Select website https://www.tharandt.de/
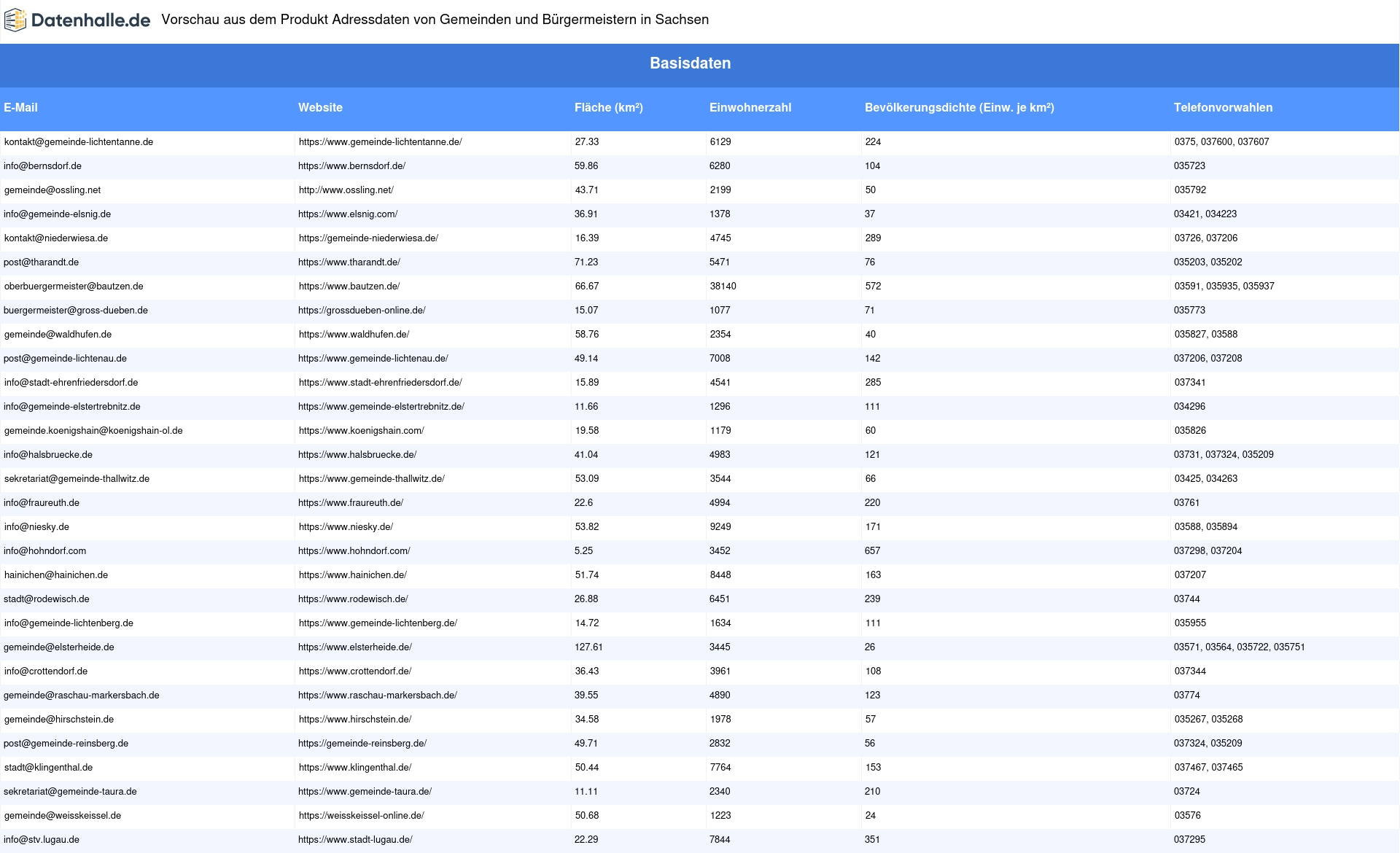Screen dimensions: 1400x853 349,262
